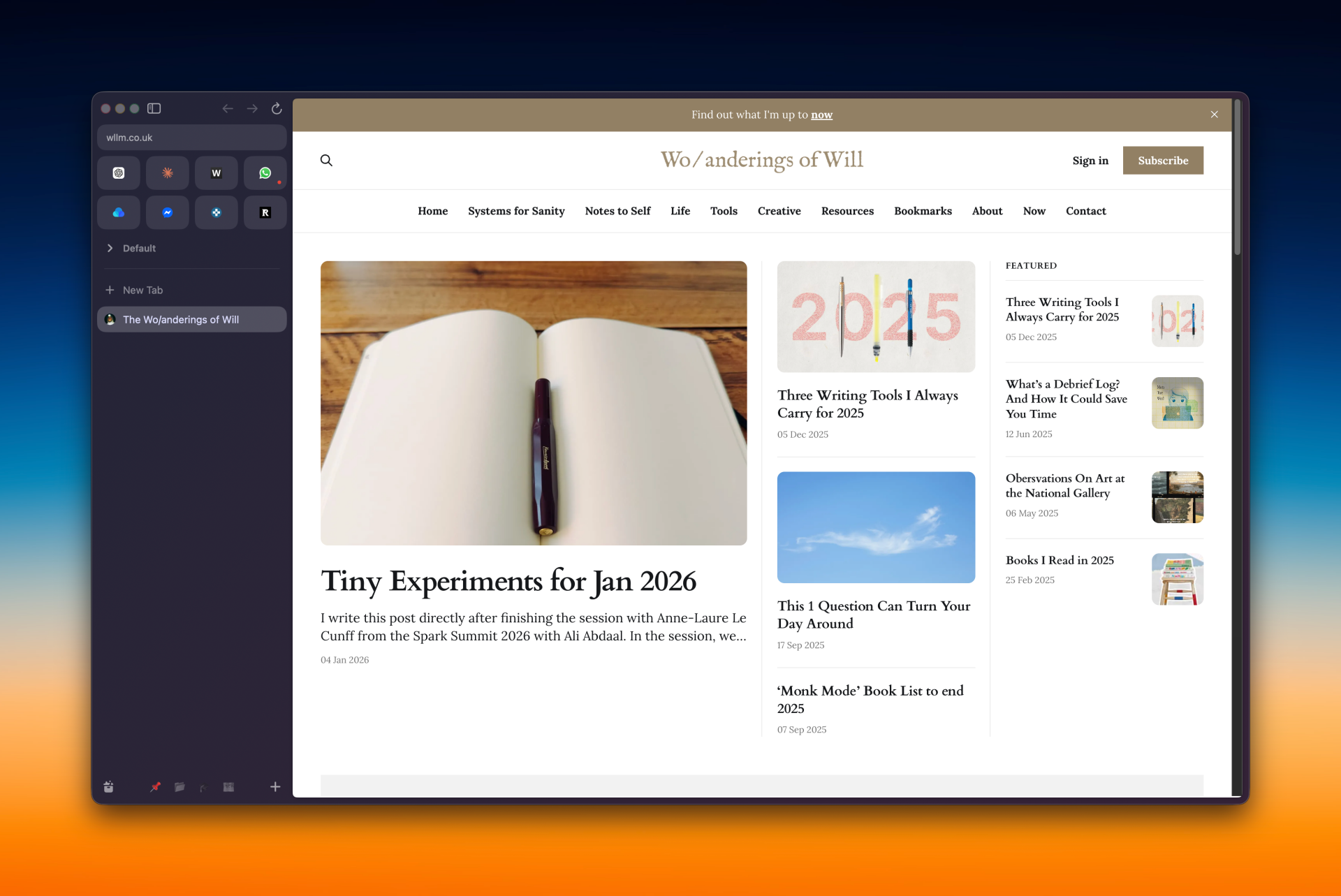Switch to the folder workspace icon

tap(179, 787)
